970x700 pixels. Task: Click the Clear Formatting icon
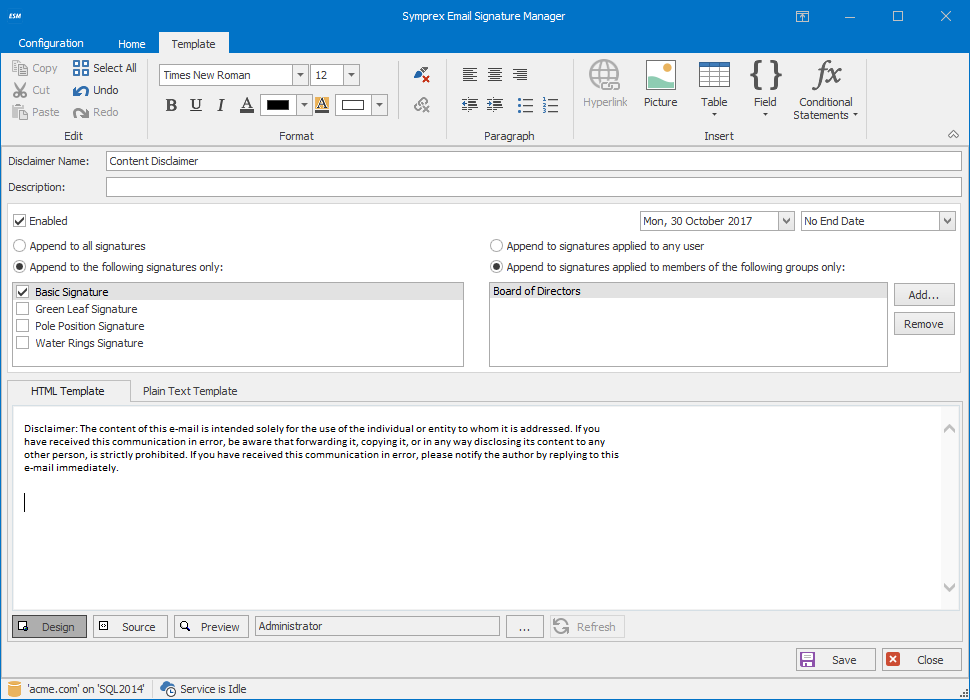[421, 75]
